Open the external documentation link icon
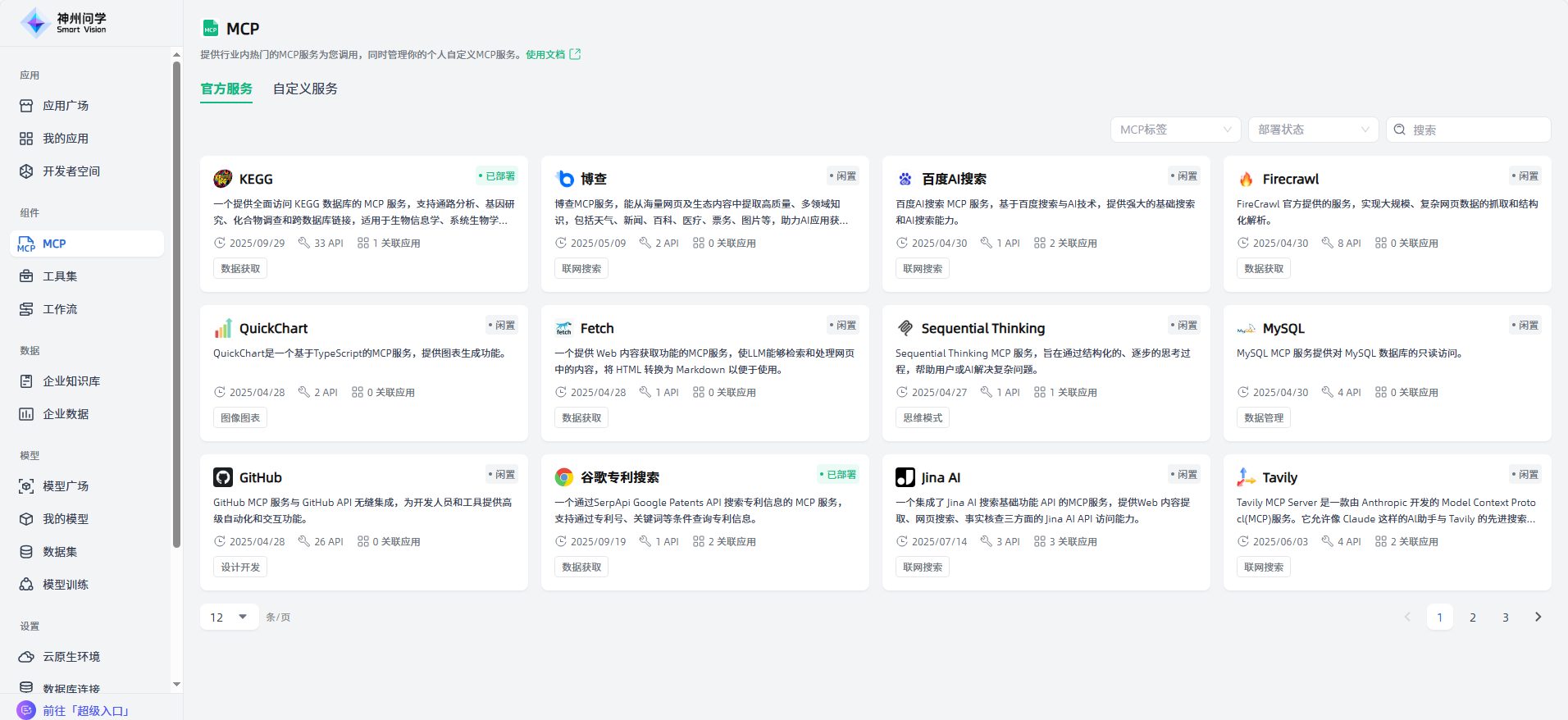Viewport: 1568px width, 720px height. pyautogui.click(x=575, y=54)
